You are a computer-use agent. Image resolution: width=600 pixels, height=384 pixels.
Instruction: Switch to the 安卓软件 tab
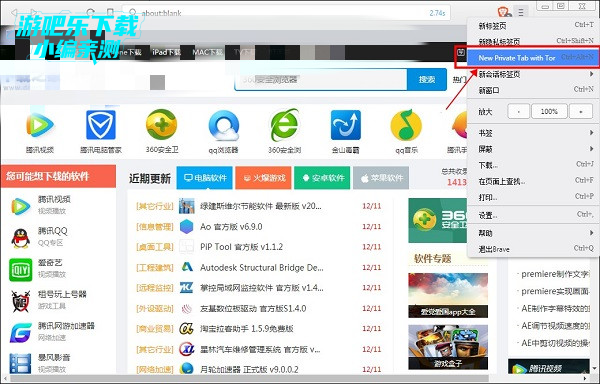coord(322,178)
